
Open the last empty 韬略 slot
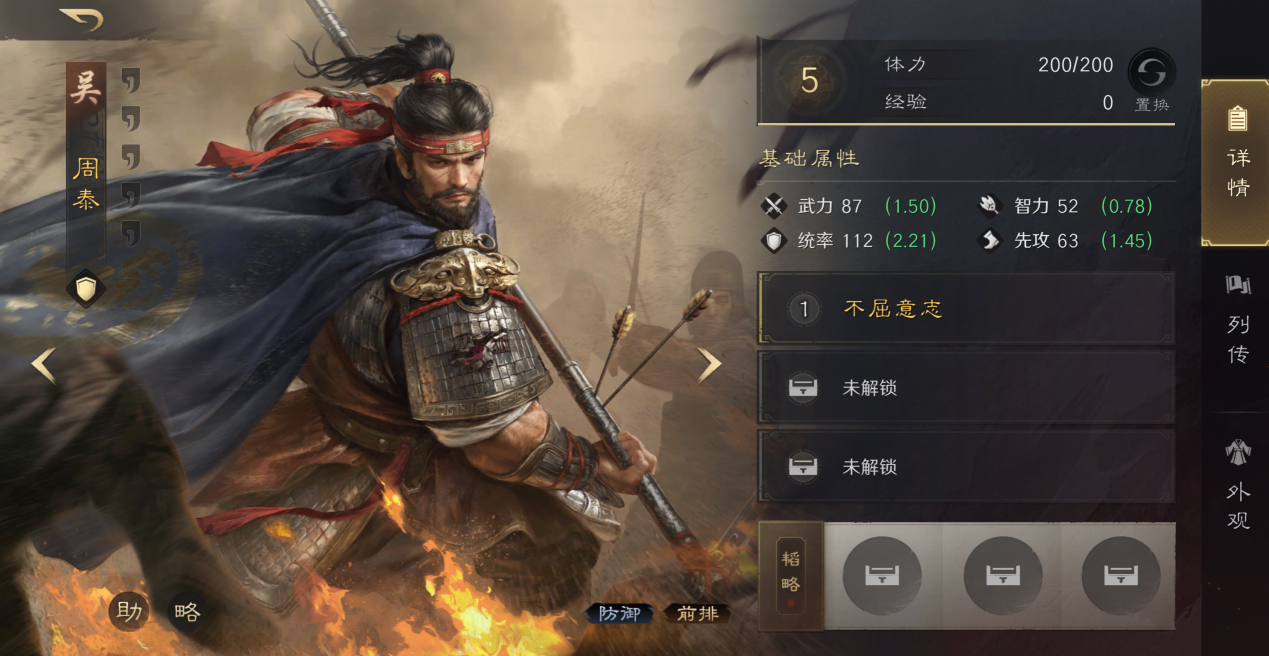click(x=1121, y=575)
